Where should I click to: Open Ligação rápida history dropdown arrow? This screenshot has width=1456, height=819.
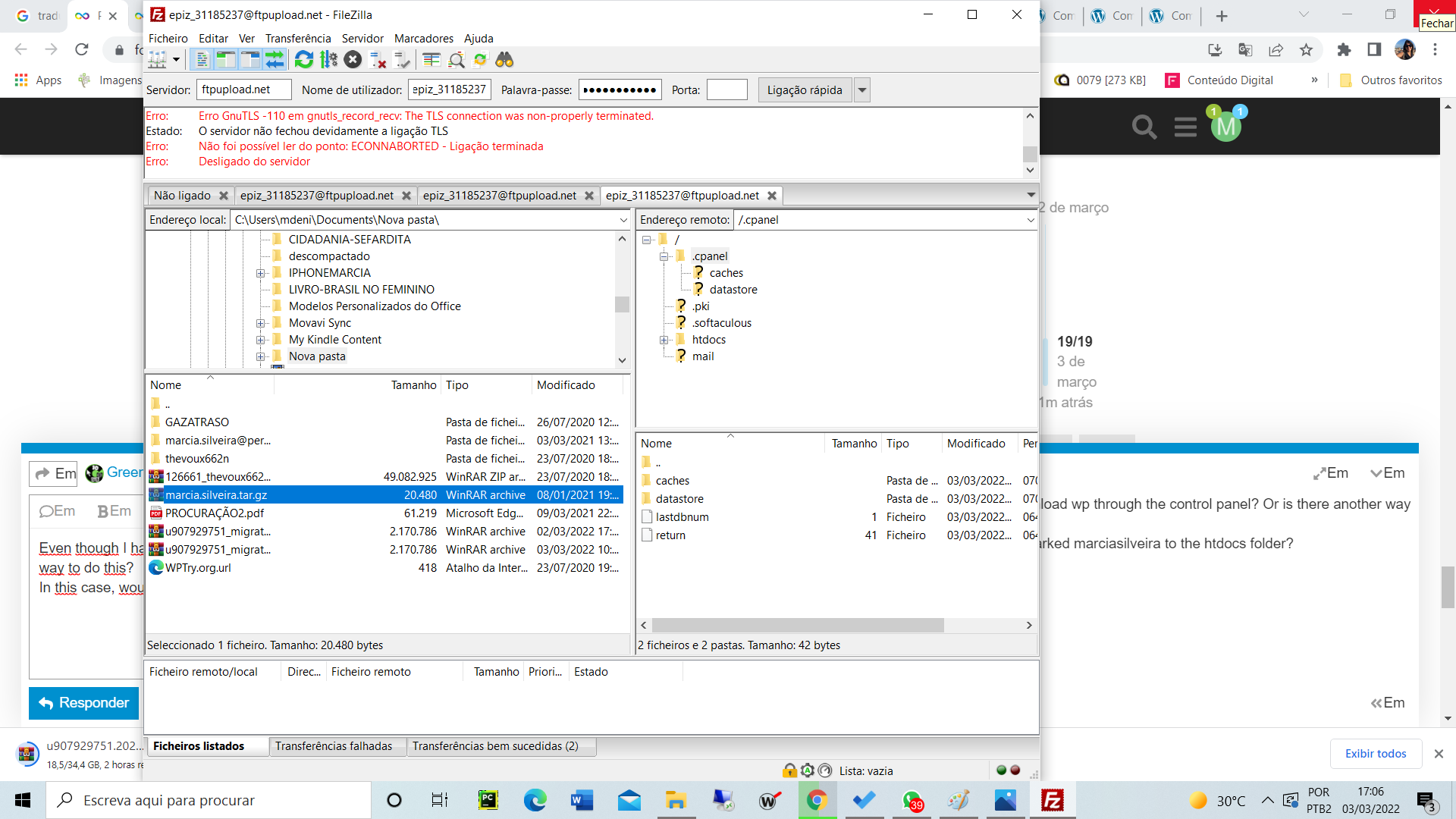click(861, 90)
